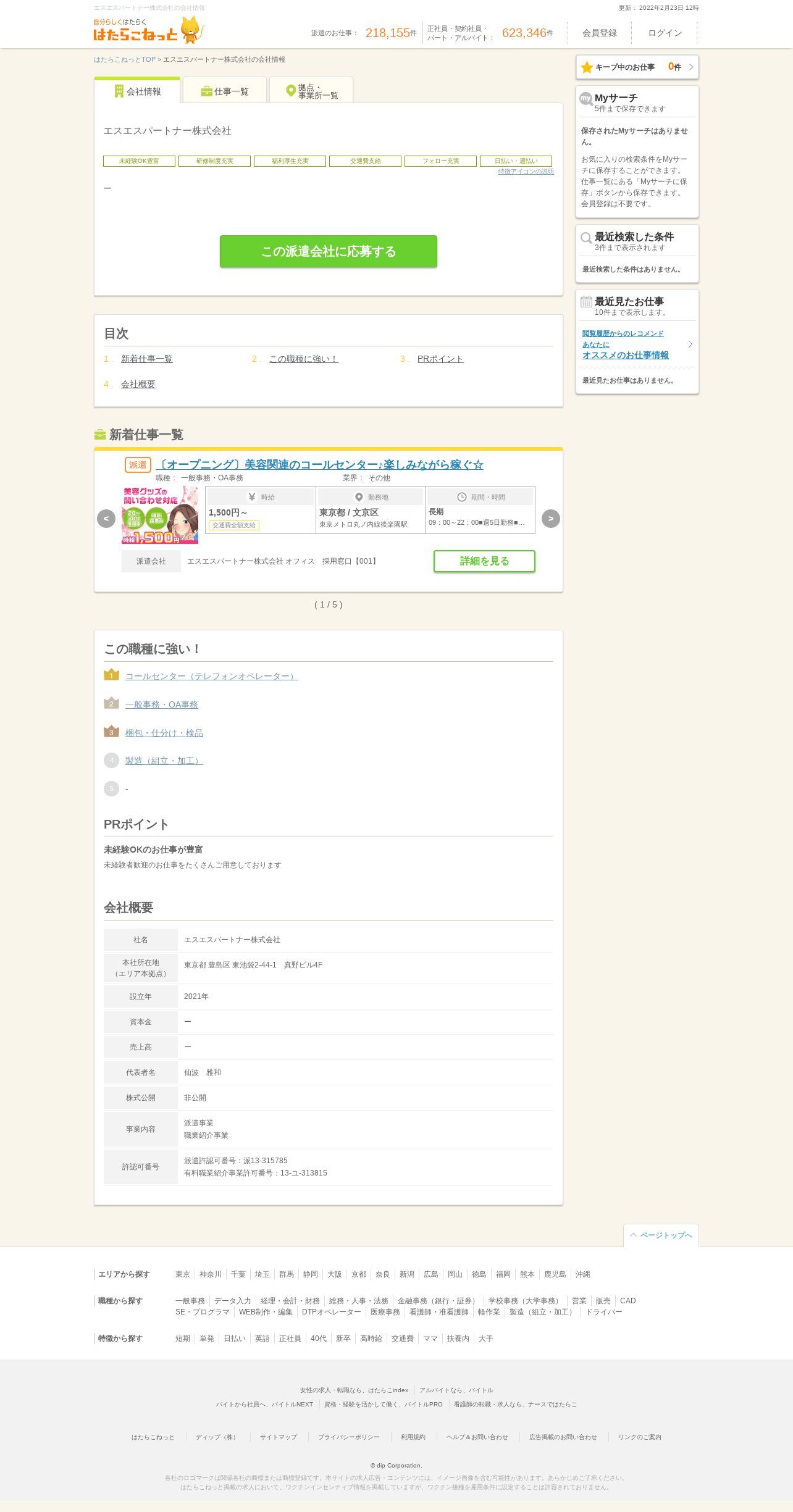
Task: Open オススメのお仕事情報 link in sidebar
Action: 626,356
